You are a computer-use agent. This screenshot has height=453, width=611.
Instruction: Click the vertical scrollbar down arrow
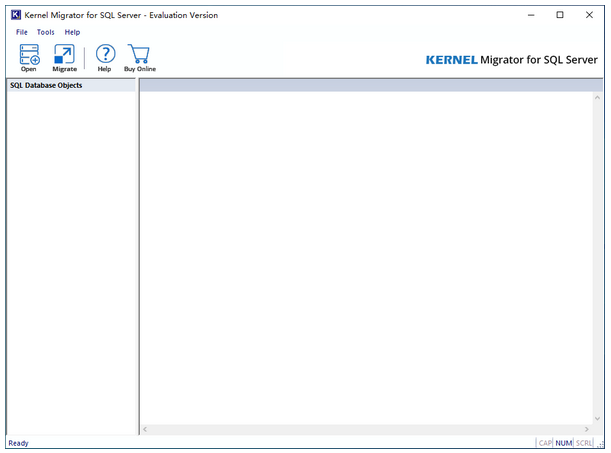597,419
